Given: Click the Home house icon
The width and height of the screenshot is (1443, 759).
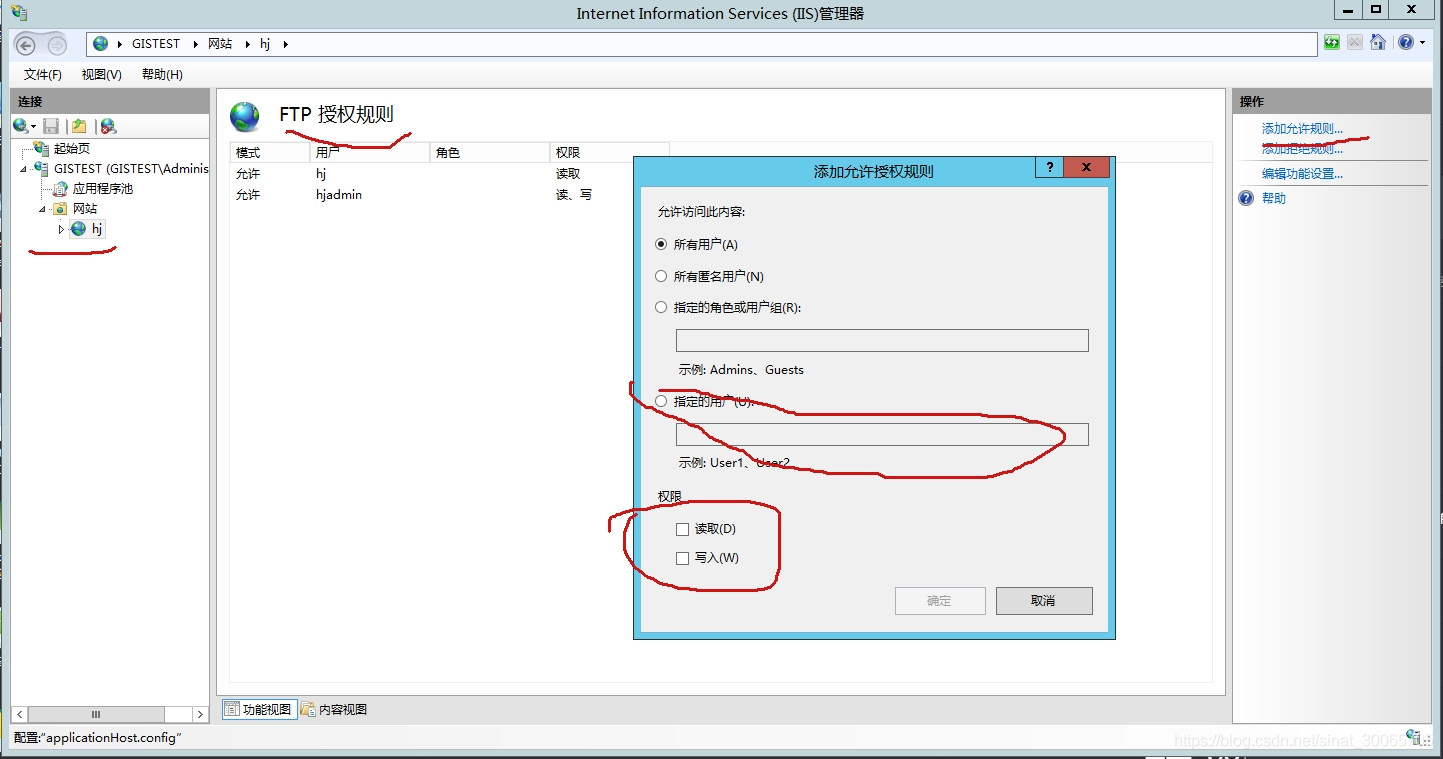Looking at the screenshot, I should [x=1378, y=42].
